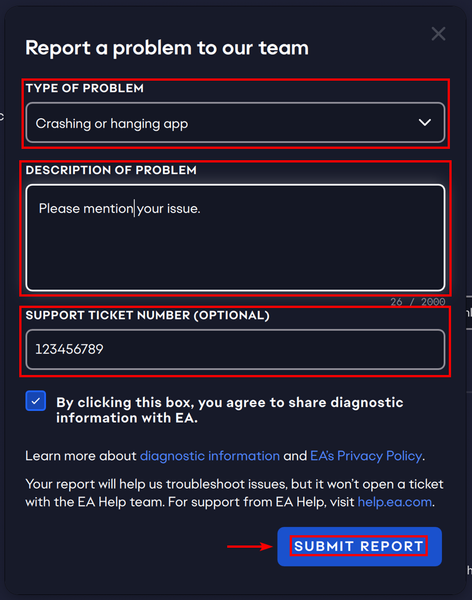
Task: Untick the share diagnostic information checkbox
Action: click(36, 401)
